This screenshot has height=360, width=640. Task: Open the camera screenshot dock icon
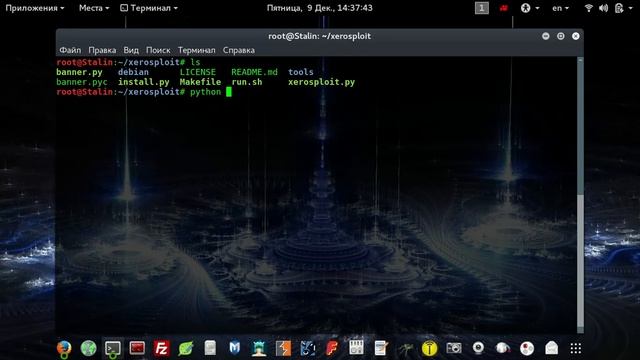tap(453, 348)
